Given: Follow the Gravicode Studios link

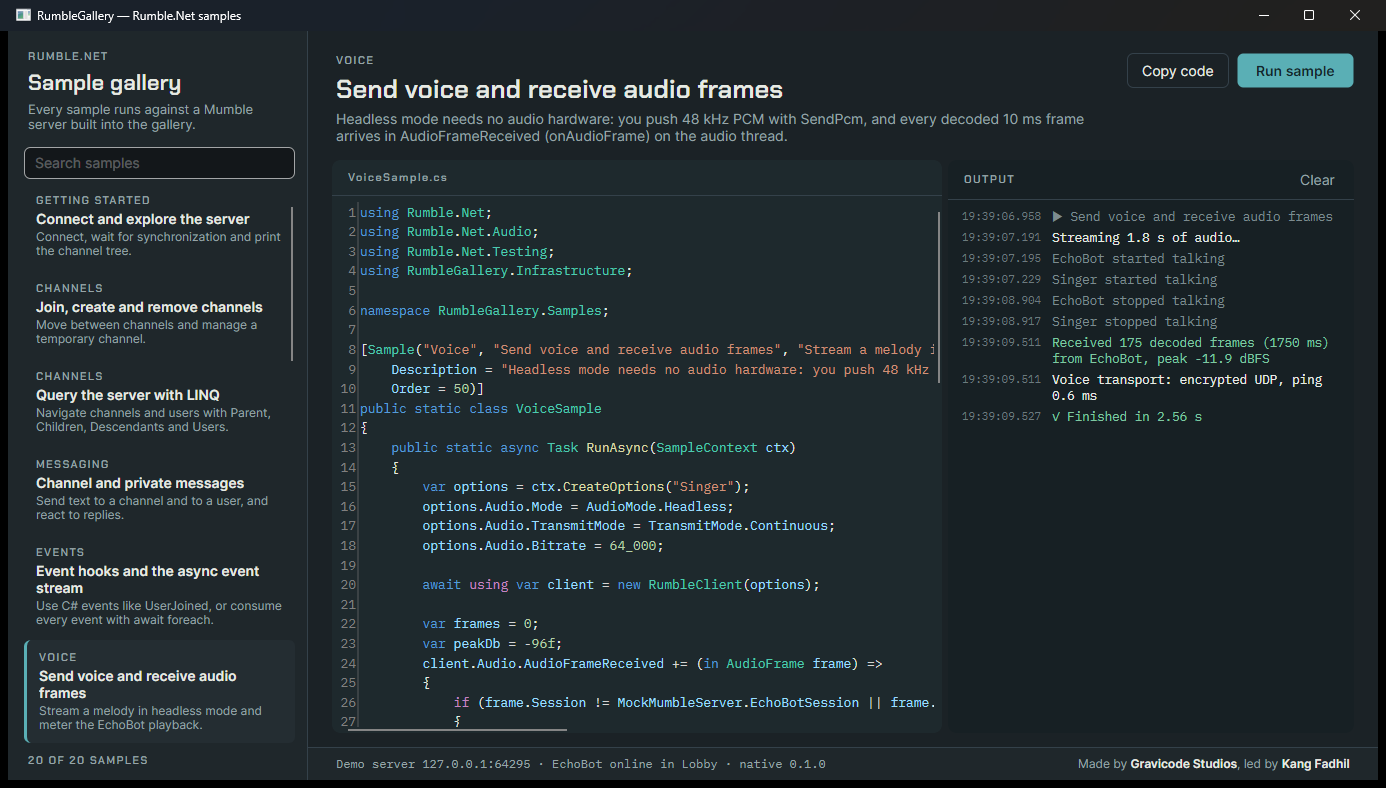Looking at the screenshot, I should (1185, 764).
